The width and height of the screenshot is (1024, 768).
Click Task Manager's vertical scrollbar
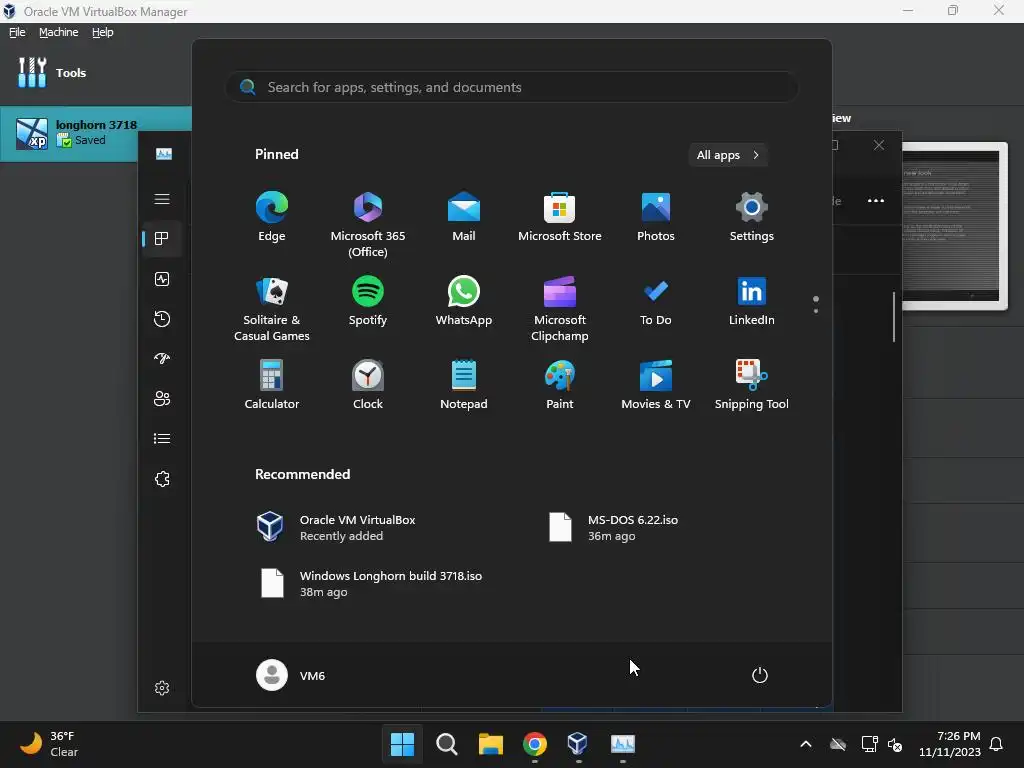(x=894, y=317)
